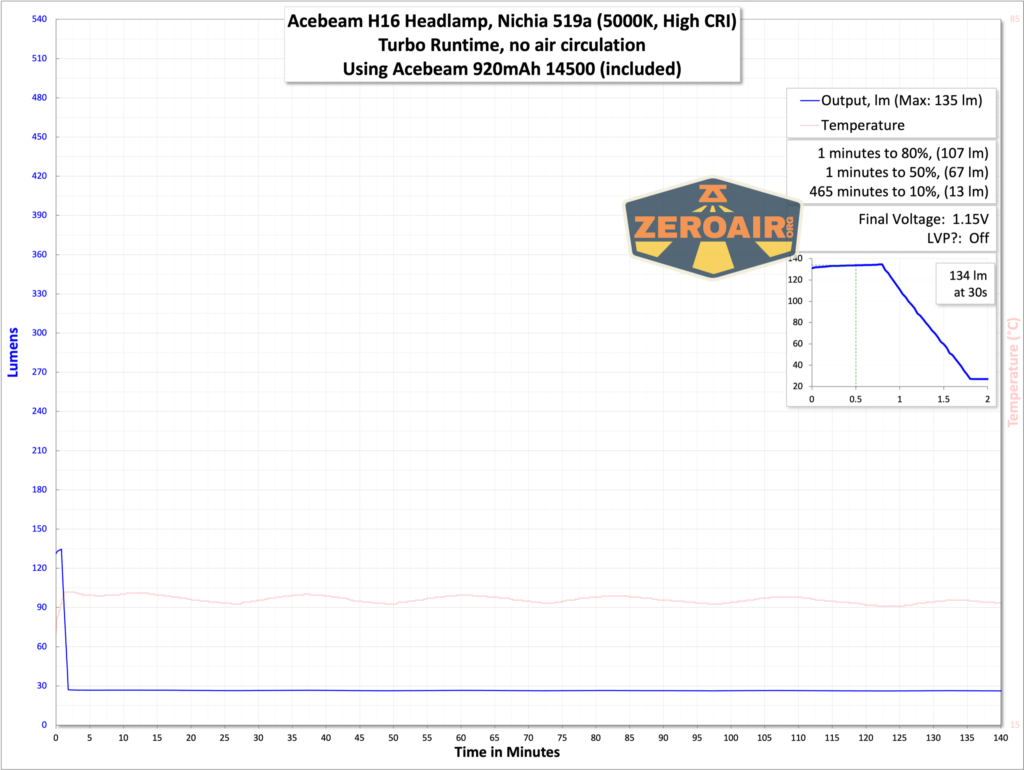Collapse the inset zoomed runtime graph
This screenshot has height=770, width=1024.
pos(888,330)
